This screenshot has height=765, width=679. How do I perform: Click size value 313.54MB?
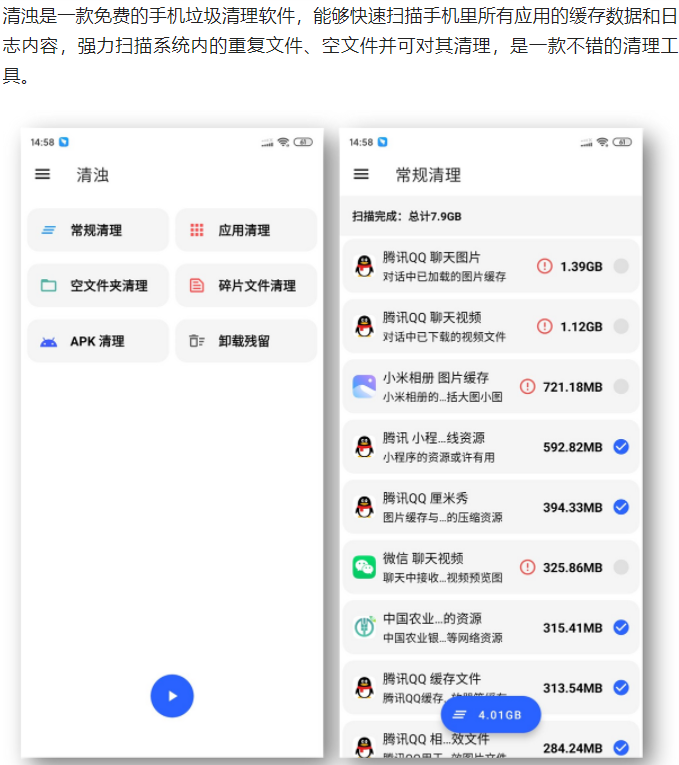point(573,688)
